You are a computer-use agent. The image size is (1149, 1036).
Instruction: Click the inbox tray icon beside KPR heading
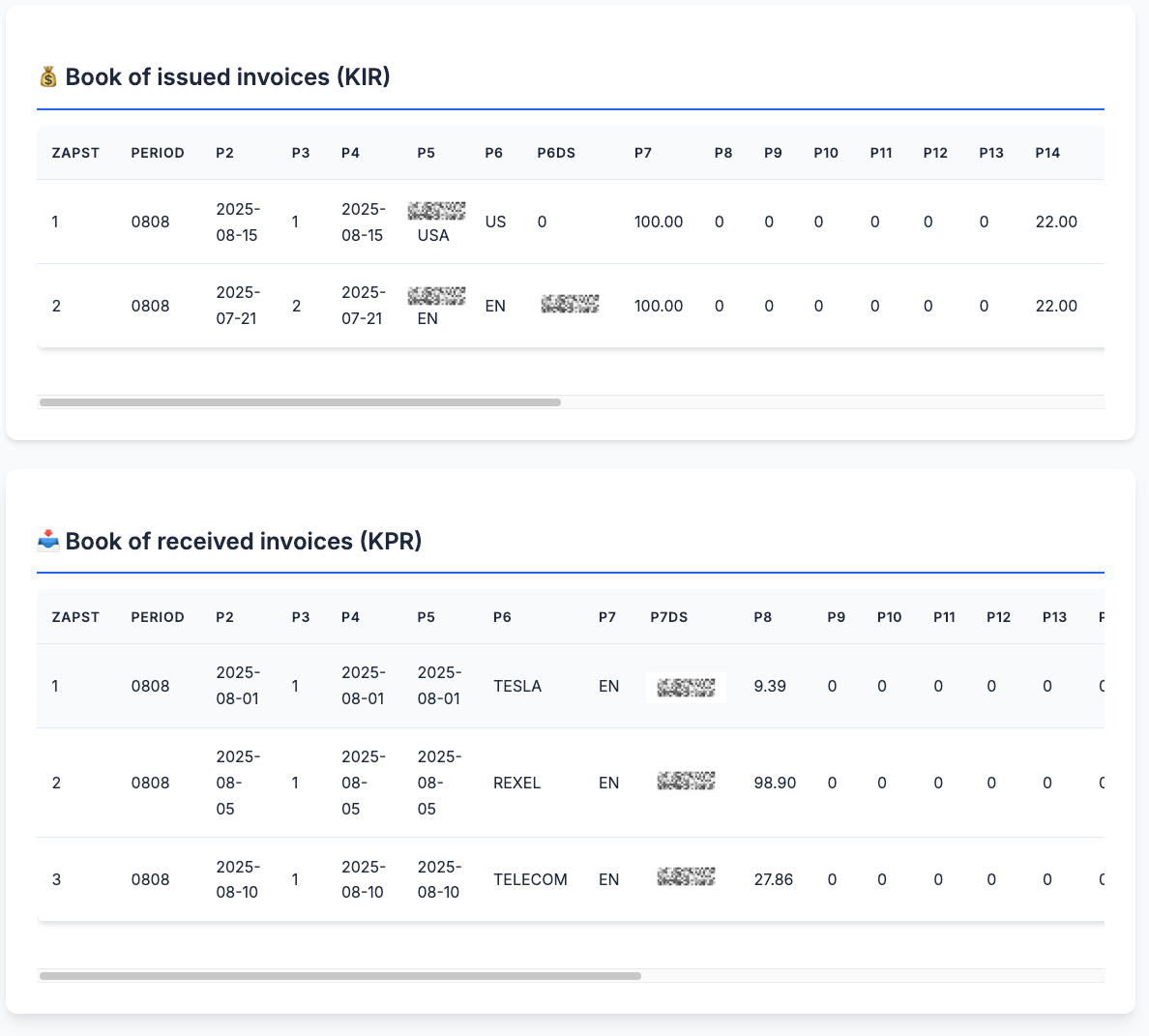pos(46,542)
